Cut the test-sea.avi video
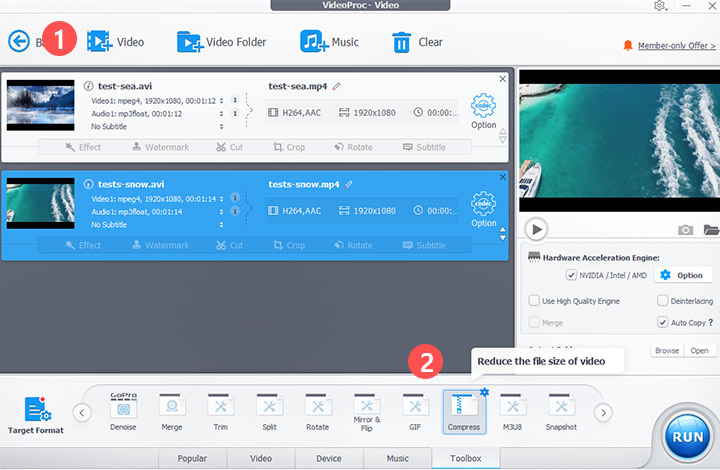Image resolution: width=720 pixels, height=470 pixels. [x=230, y=147]
